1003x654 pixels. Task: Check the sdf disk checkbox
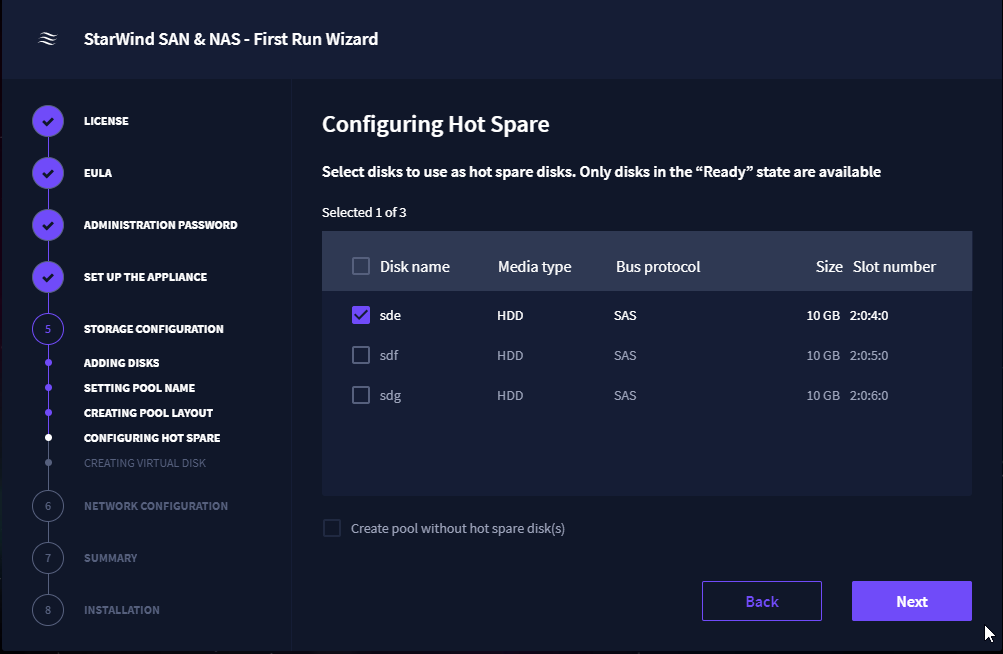tap(361, 355)
